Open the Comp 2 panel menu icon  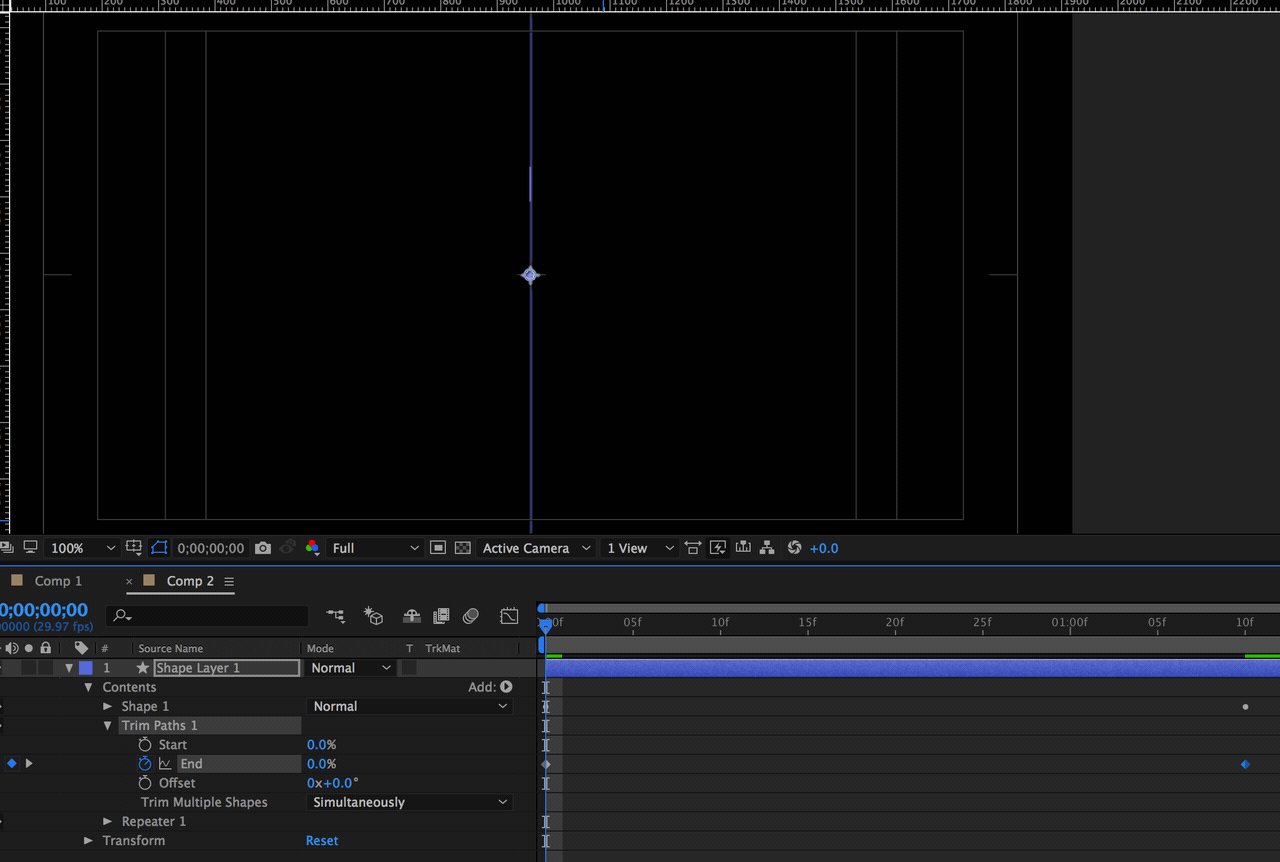click(229, 582)
